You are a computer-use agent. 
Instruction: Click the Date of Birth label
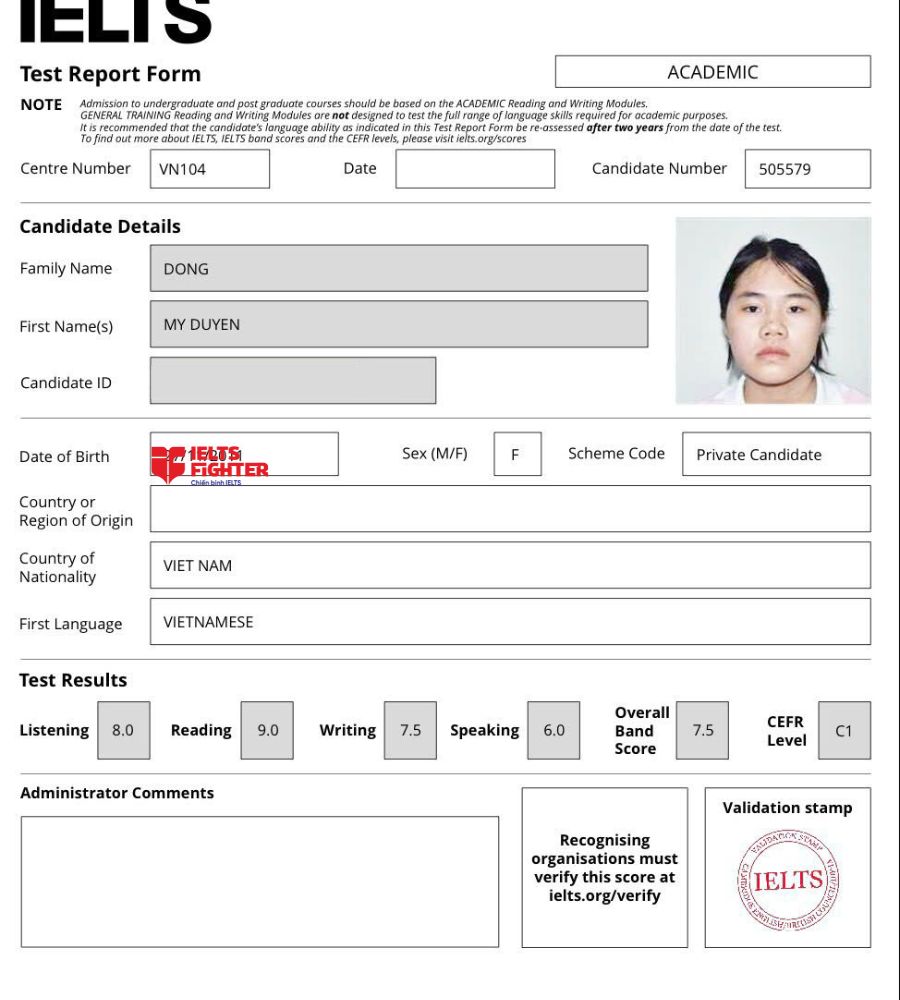(64, 457)
